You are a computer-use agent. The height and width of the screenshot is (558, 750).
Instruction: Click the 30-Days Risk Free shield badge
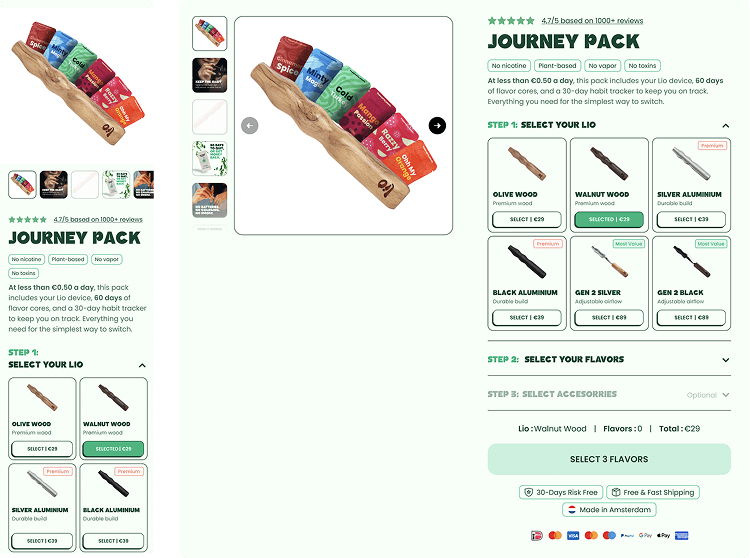561,492
